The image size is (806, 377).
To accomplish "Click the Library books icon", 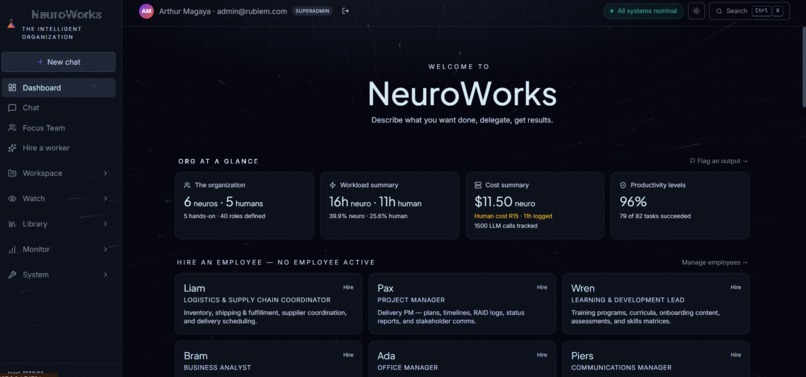I will (12, 224).
